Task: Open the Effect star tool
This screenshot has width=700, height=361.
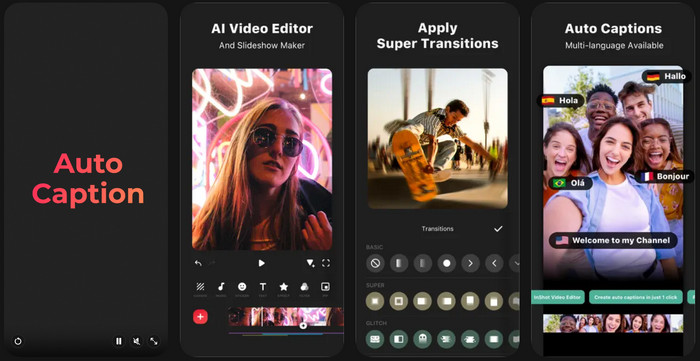Action: (x=283, y=289)
